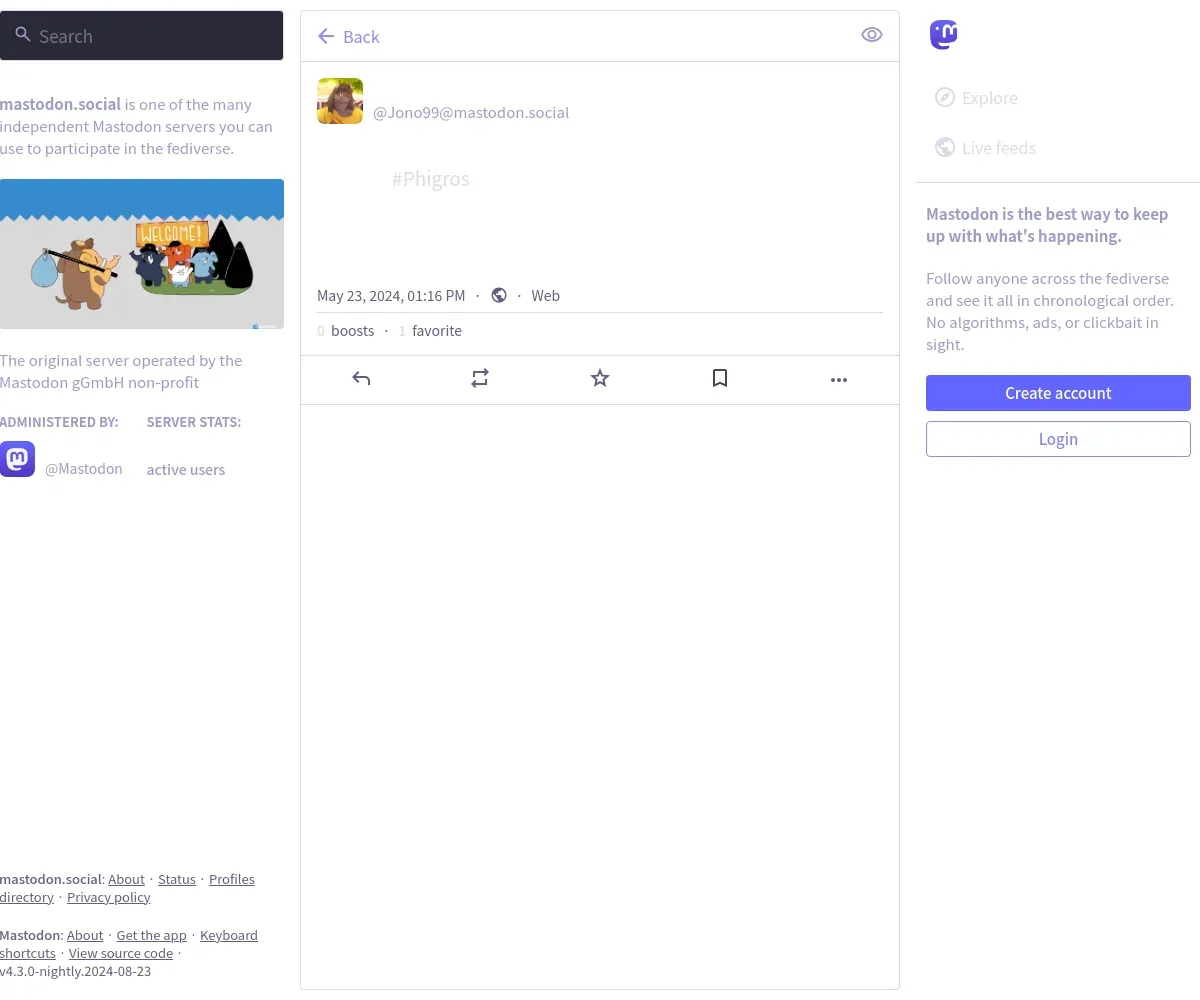Viewport: 1200px width, 1000px height.
Task: Click the v4.3.0-nightly.2024-08-23 version text
Action: click(76, 971)
